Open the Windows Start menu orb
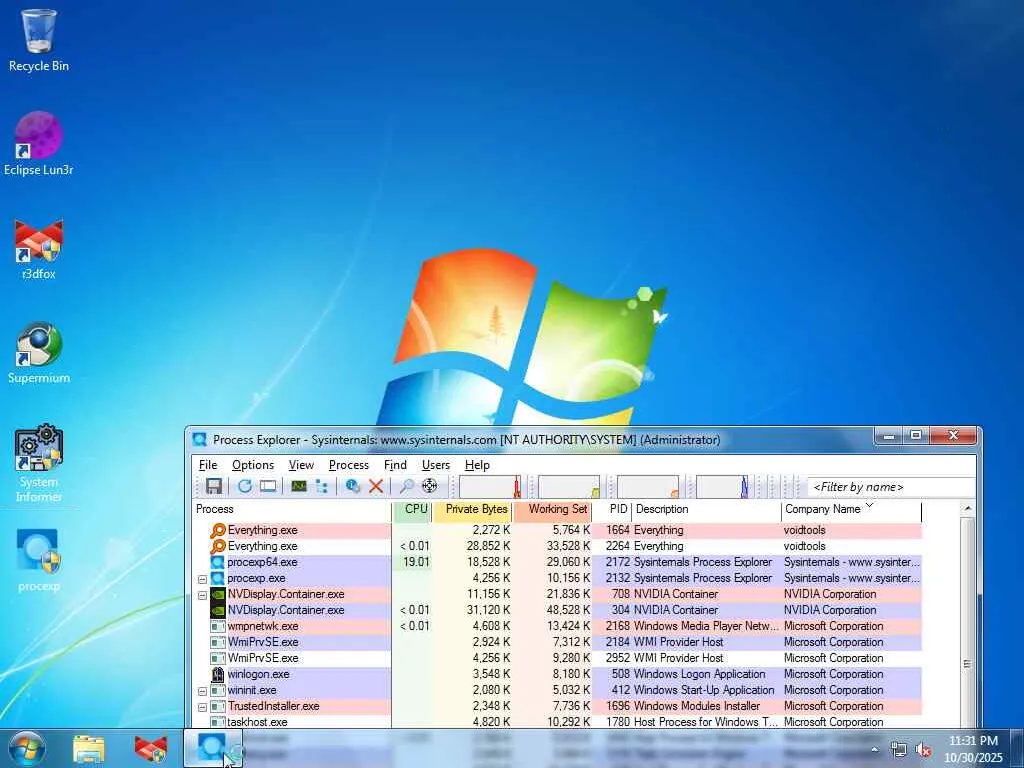1024x768 pixels. [26, 748]
